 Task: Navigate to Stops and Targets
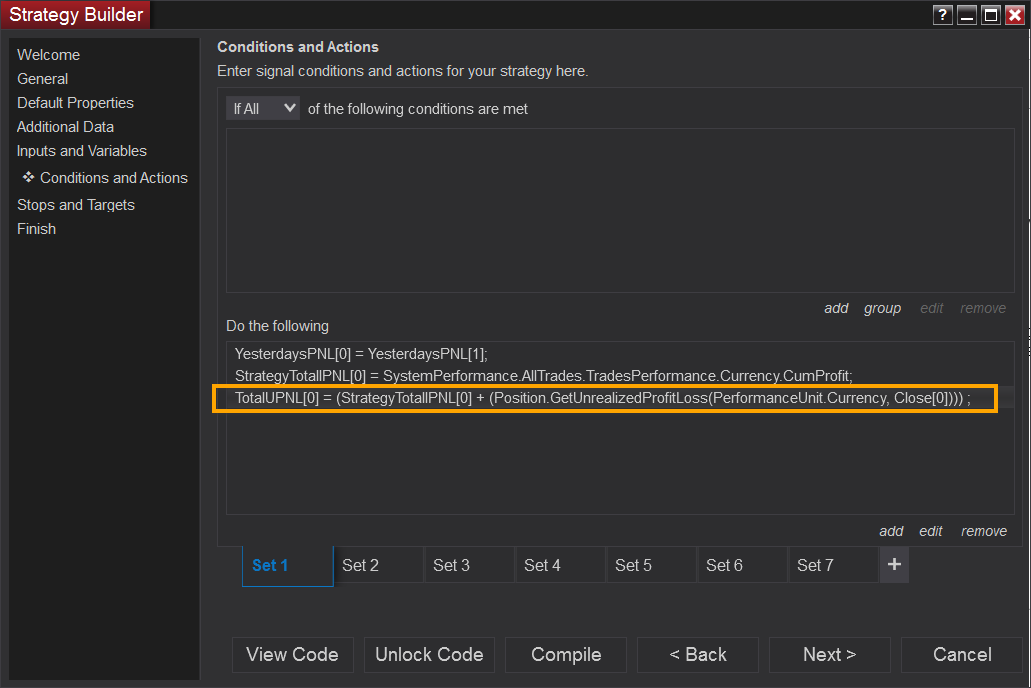[x=76, y=205]
